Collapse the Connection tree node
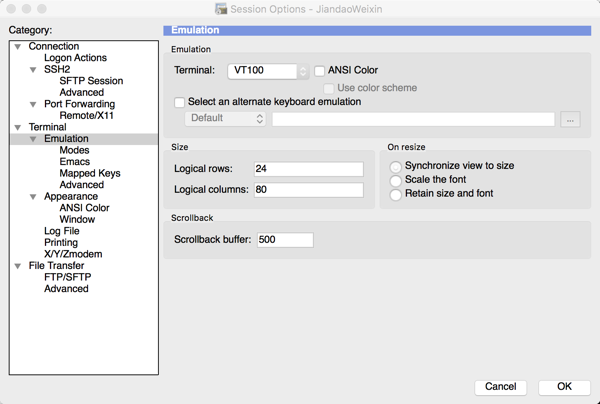 point(18,47)
